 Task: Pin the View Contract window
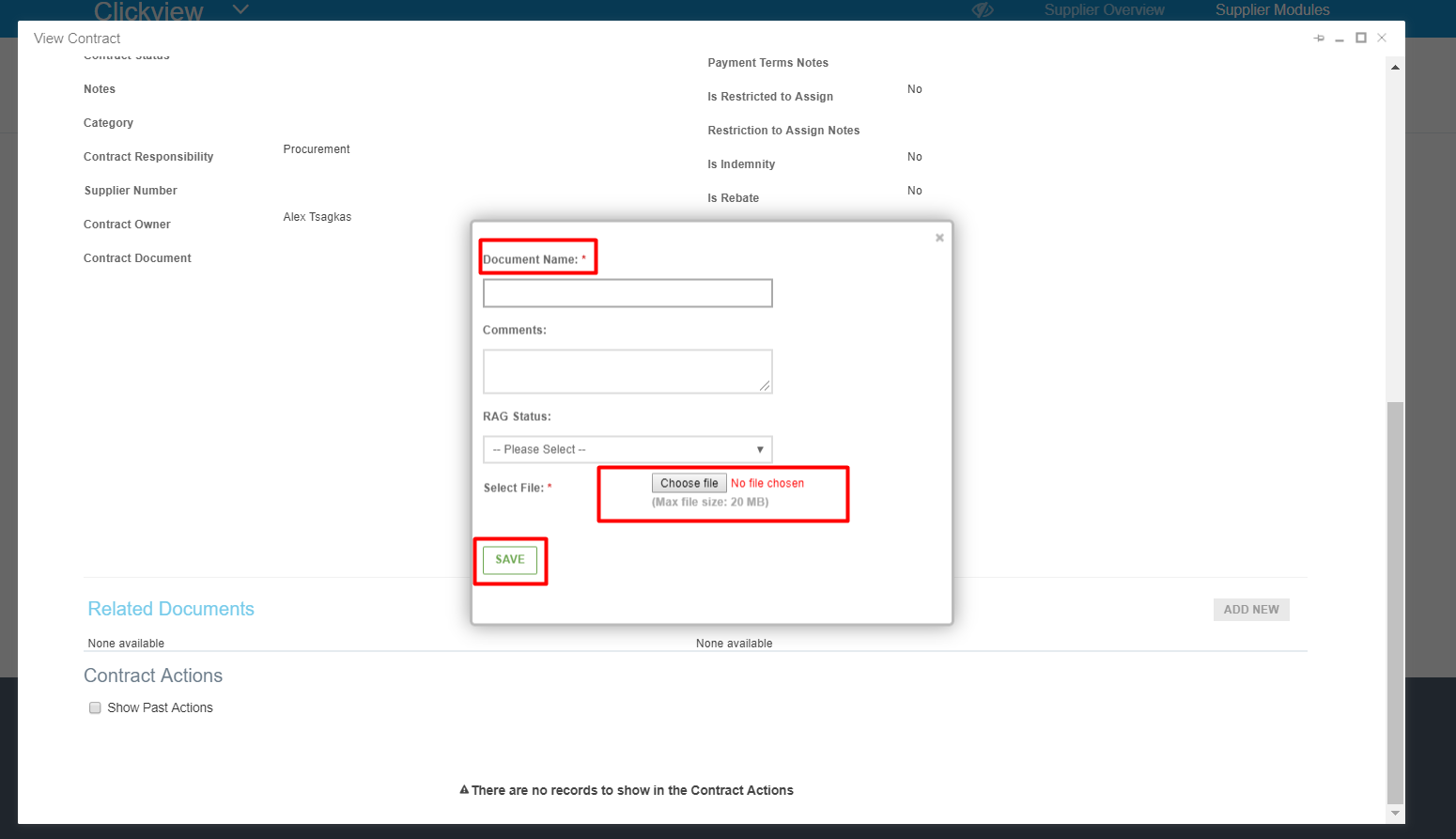pyautogui.click(x=1319, y=39)
